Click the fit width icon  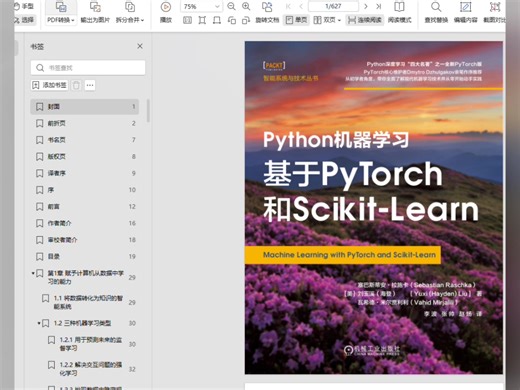pyautogui.click(x=217, y=20)
